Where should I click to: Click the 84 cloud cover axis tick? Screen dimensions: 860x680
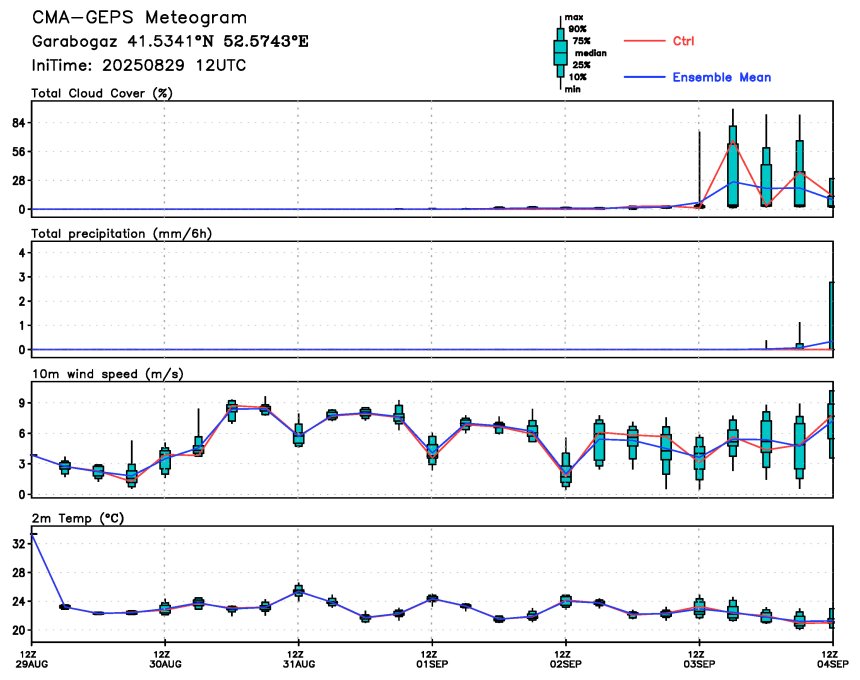(18, 123)
